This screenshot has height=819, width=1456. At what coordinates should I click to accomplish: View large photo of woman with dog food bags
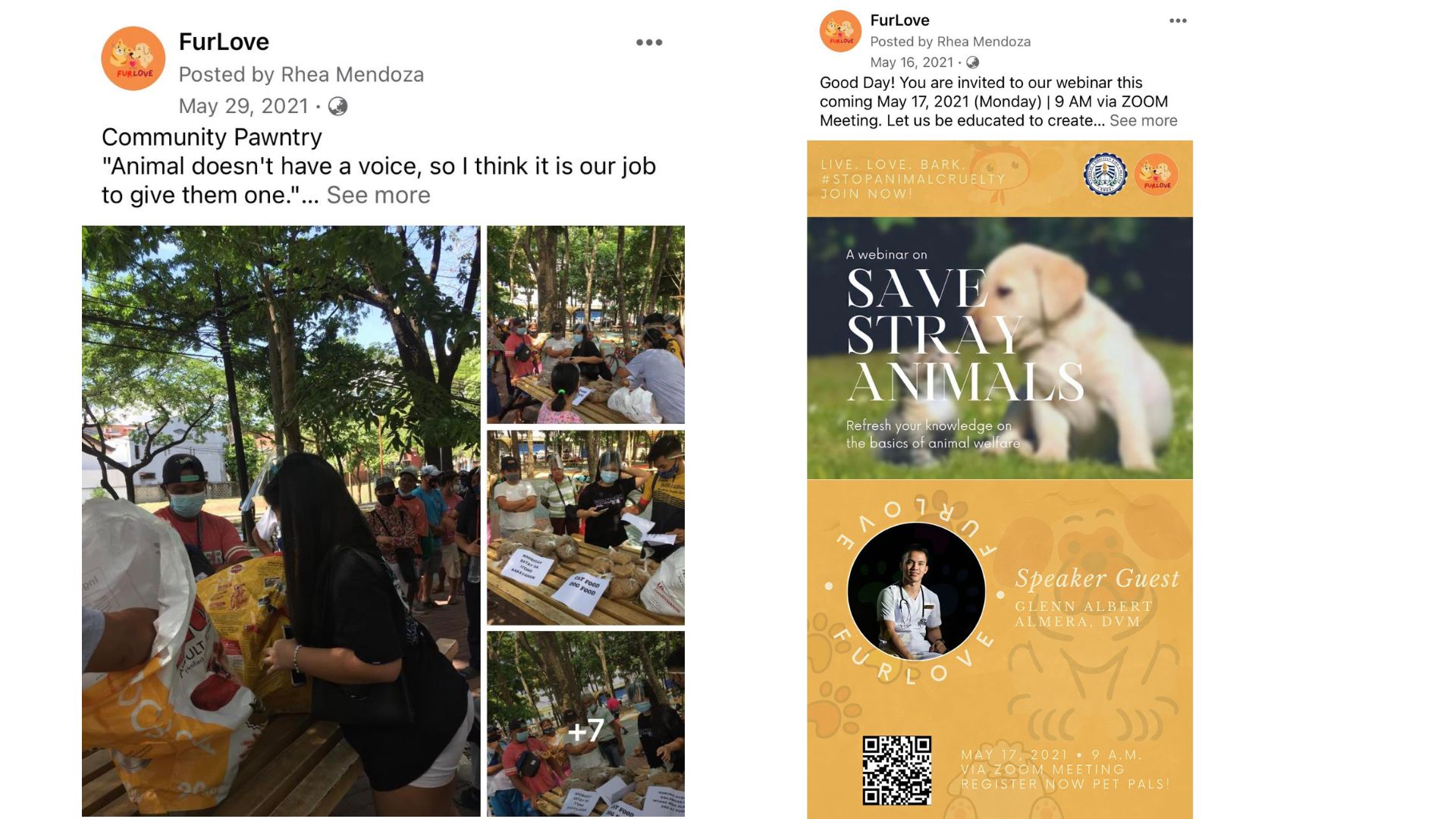click(281, 521)
